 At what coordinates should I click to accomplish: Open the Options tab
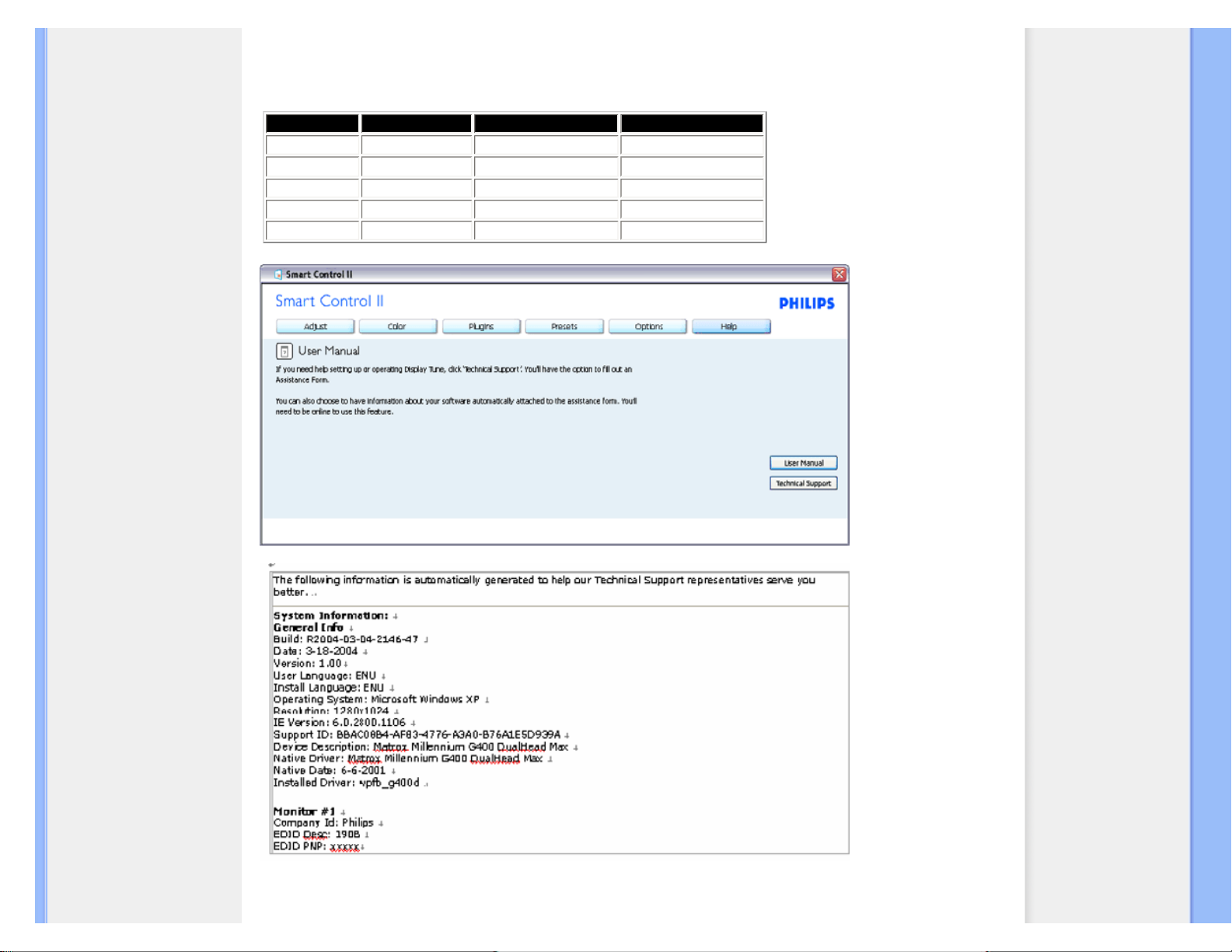[x=648, y=326]
